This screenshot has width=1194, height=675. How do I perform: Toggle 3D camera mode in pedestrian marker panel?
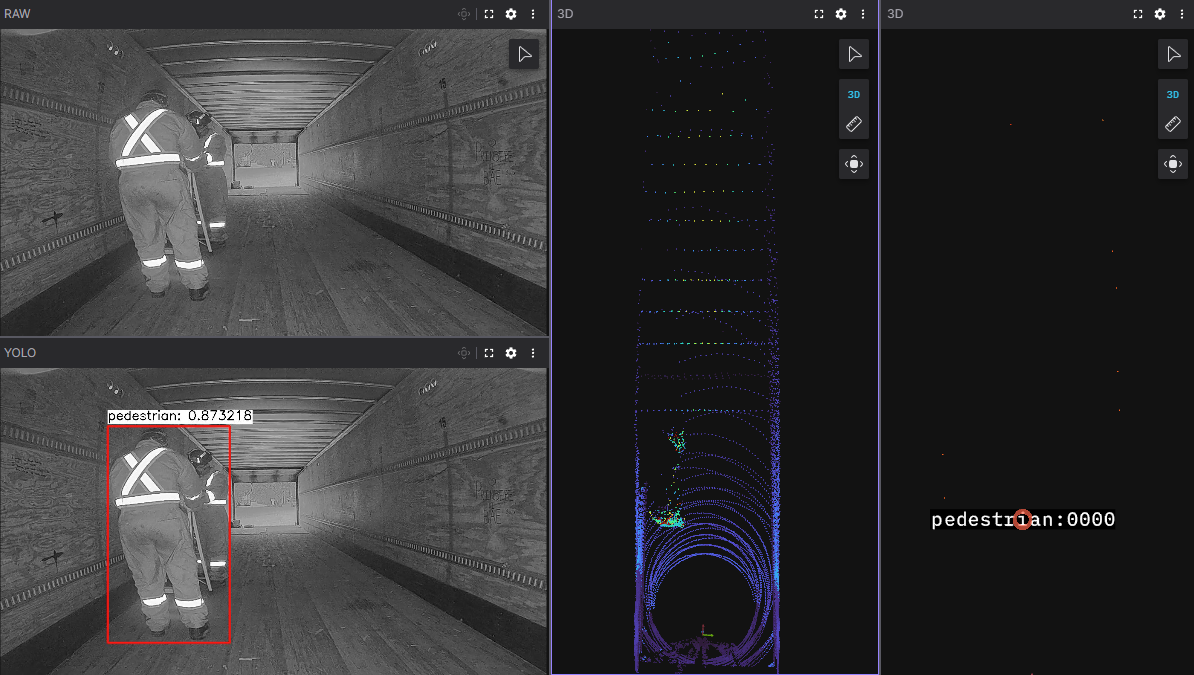pos(1173,94)
